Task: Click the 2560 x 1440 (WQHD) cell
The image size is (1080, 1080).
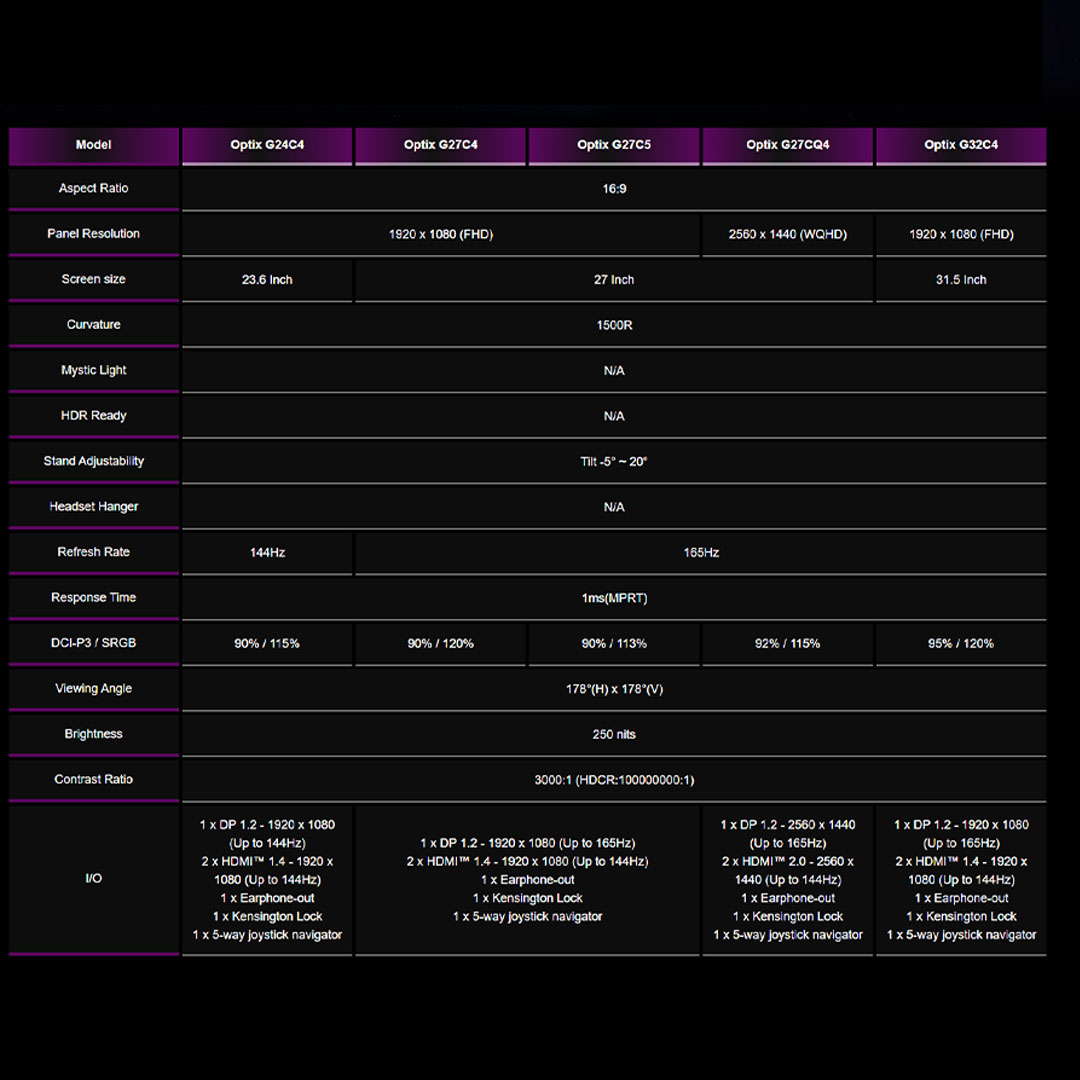Action: pyautogui.click(x=788, y=235)
